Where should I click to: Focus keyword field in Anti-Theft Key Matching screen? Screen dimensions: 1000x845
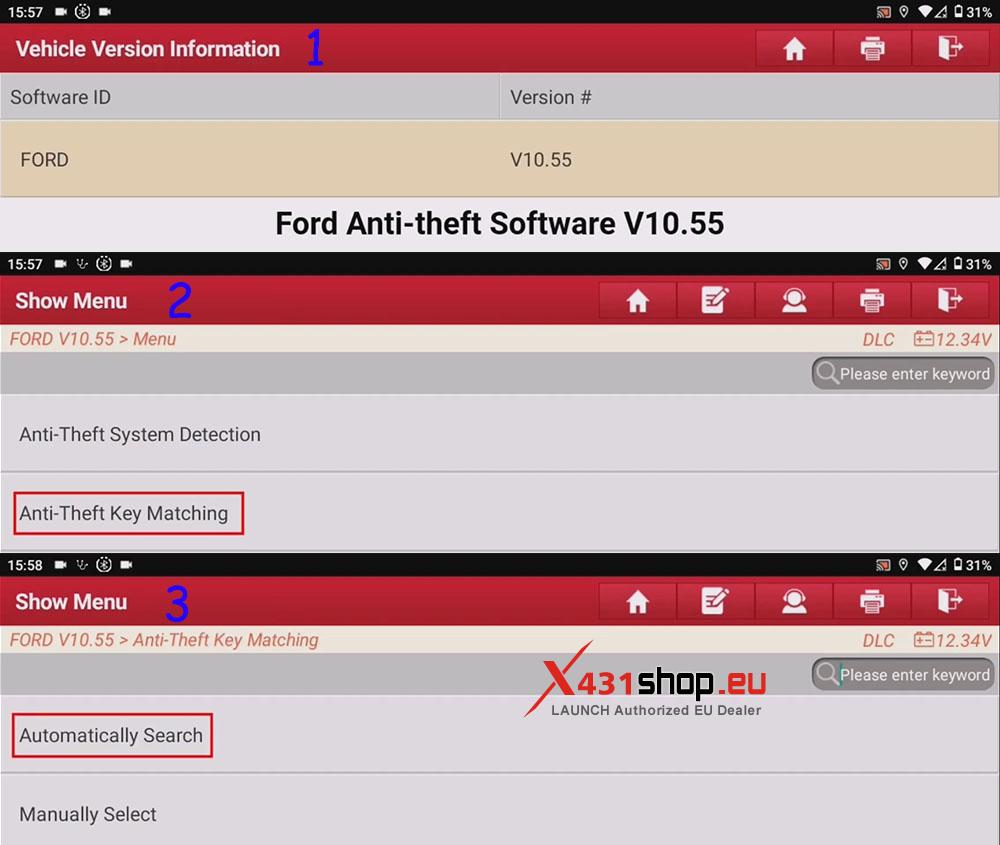tap(903, 674)
